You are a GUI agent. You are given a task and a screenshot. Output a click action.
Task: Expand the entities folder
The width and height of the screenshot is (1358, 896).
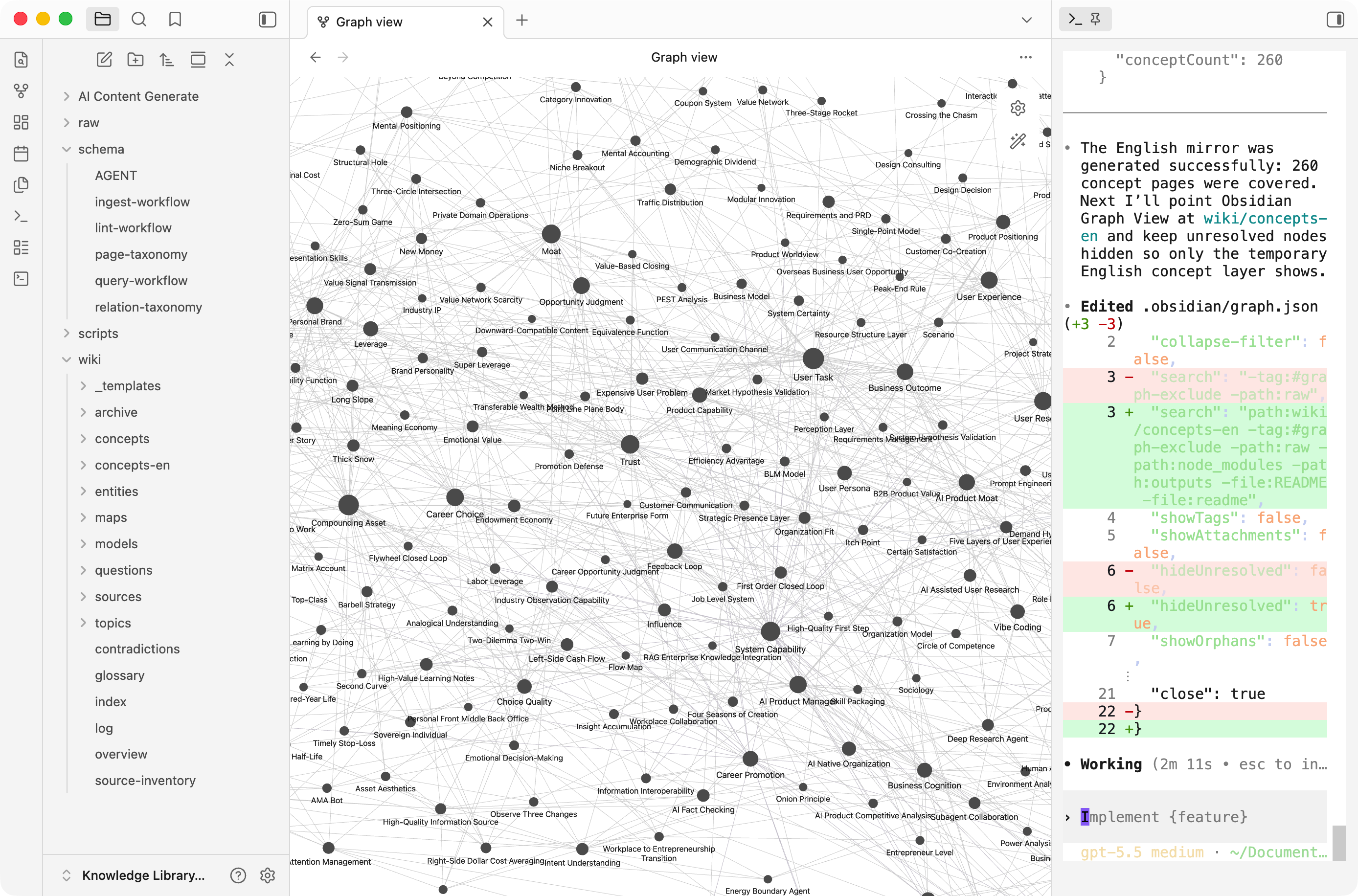click(116, 492)
